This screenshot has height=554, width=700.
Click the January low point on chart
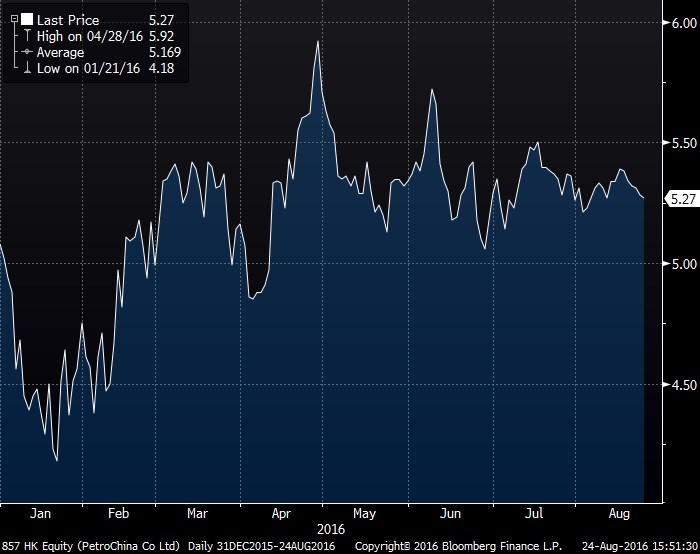(x=56, y=460)
